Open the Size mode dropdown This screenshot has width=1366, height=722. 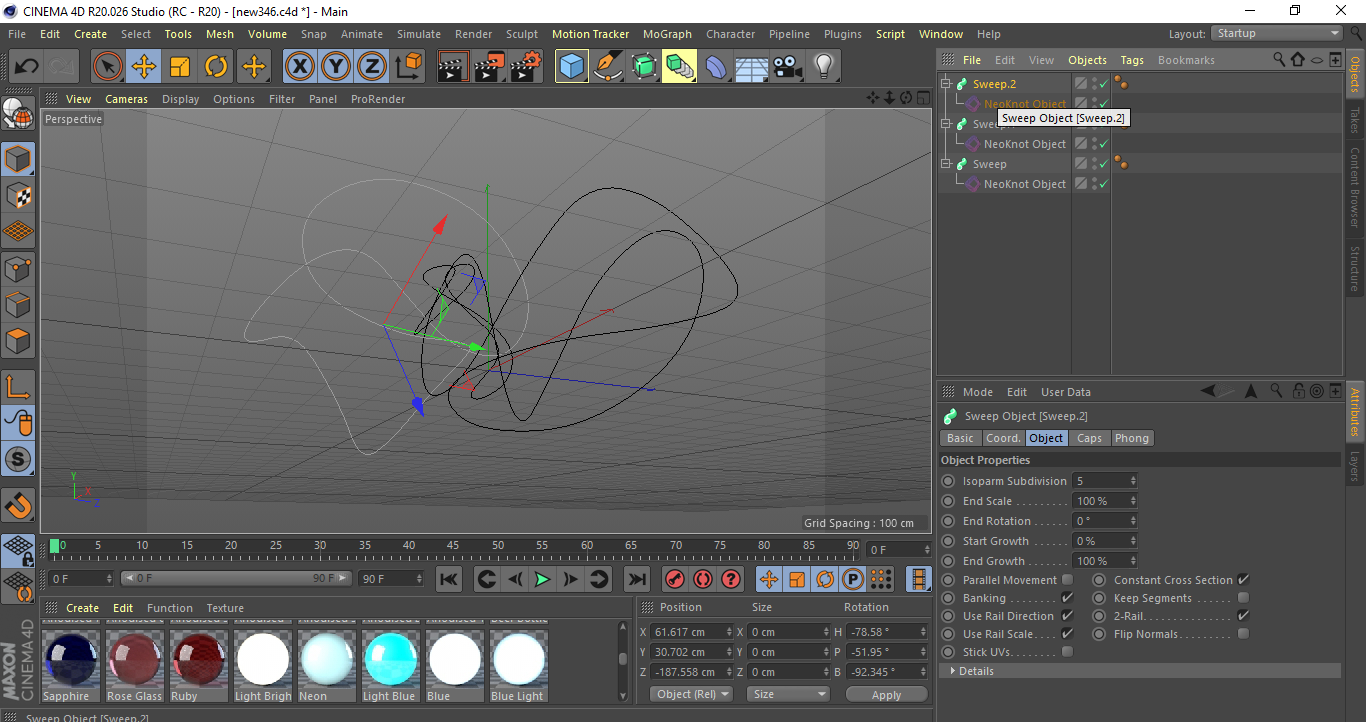coord(789,694)
